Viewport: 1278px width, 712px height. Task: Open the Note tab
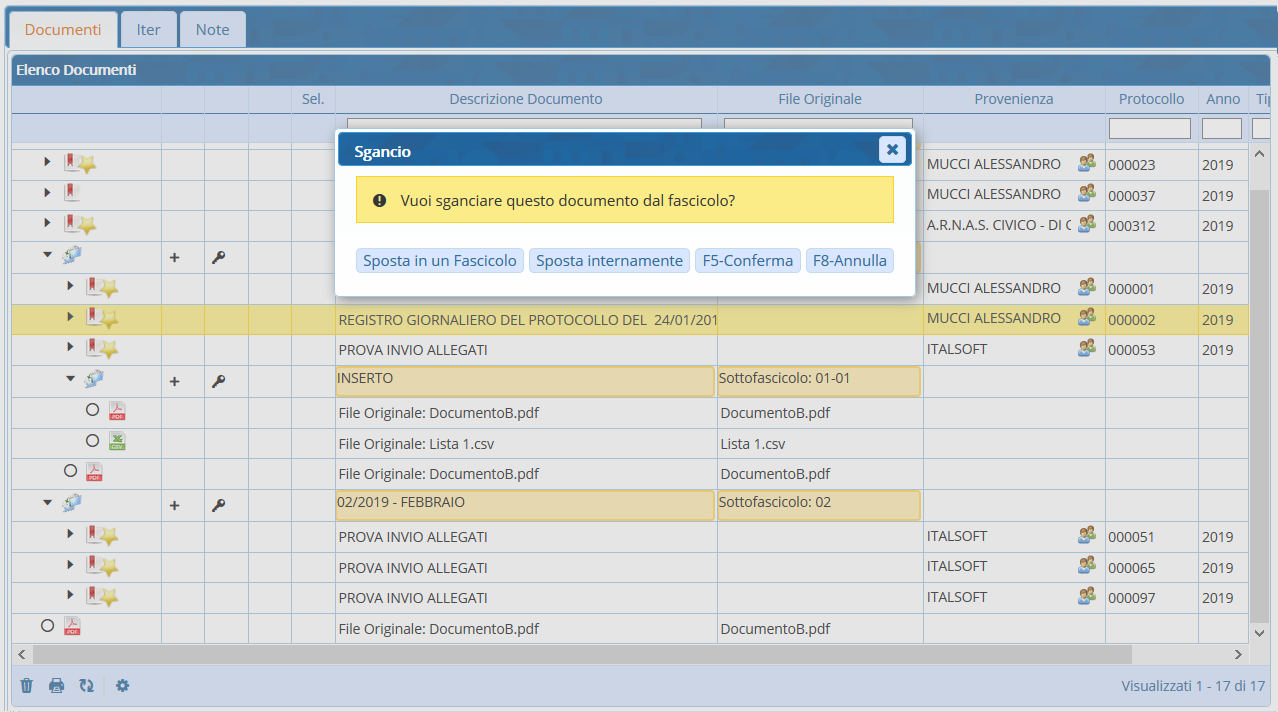[212, 30]
